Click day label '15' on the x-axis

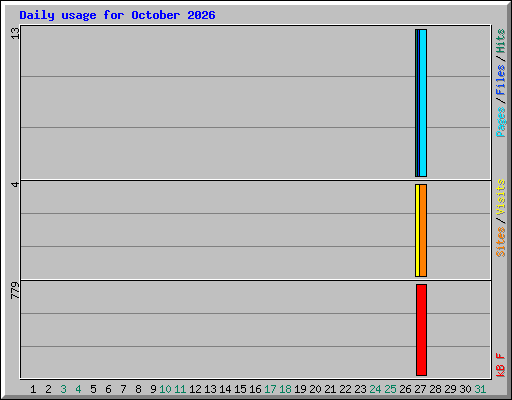tap(240, 389)
